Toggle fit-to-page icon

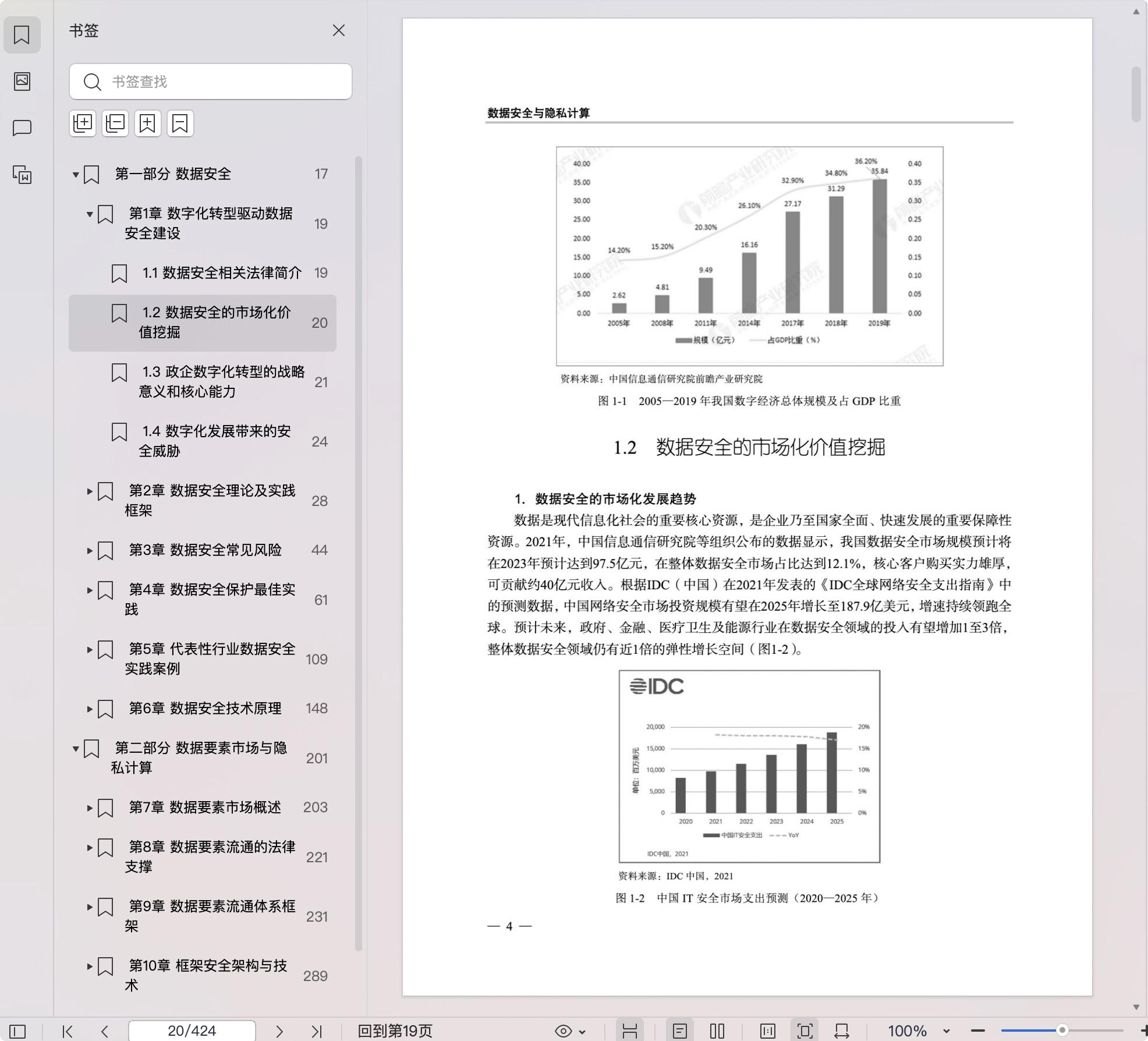pos(805,1031)
